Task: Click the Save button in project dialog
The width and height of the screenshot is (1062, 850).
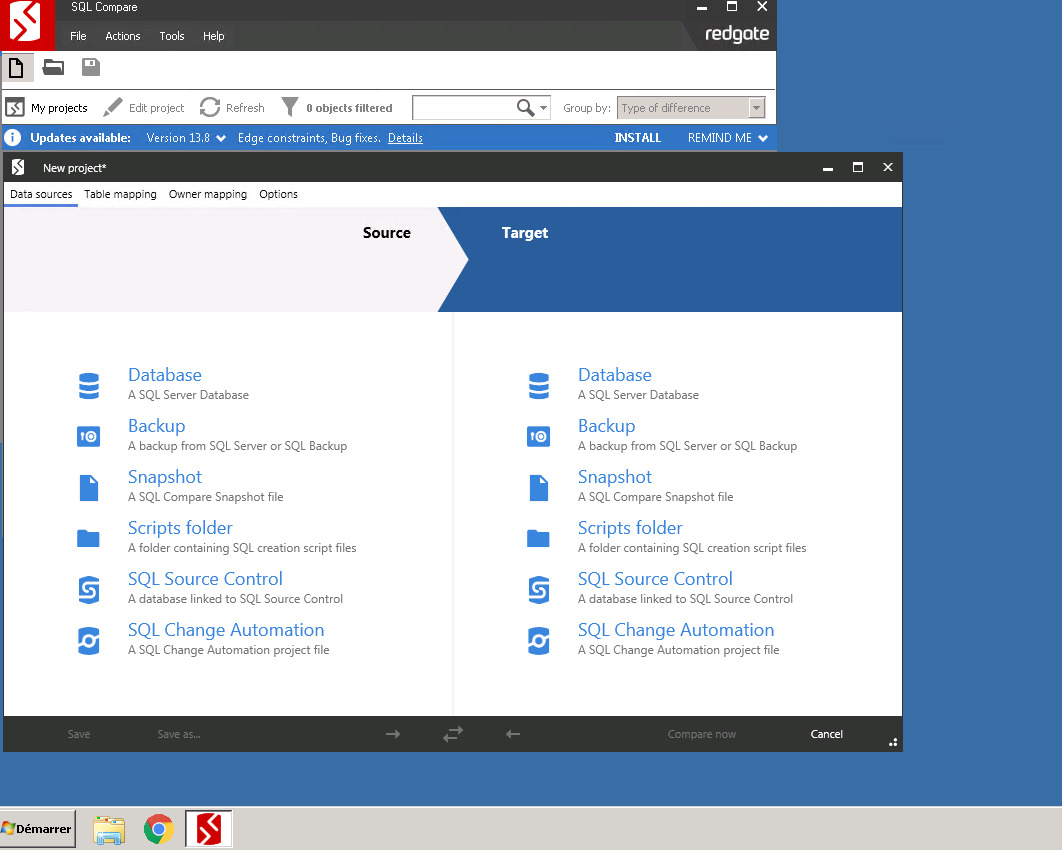Action: (x=79, y=734)
